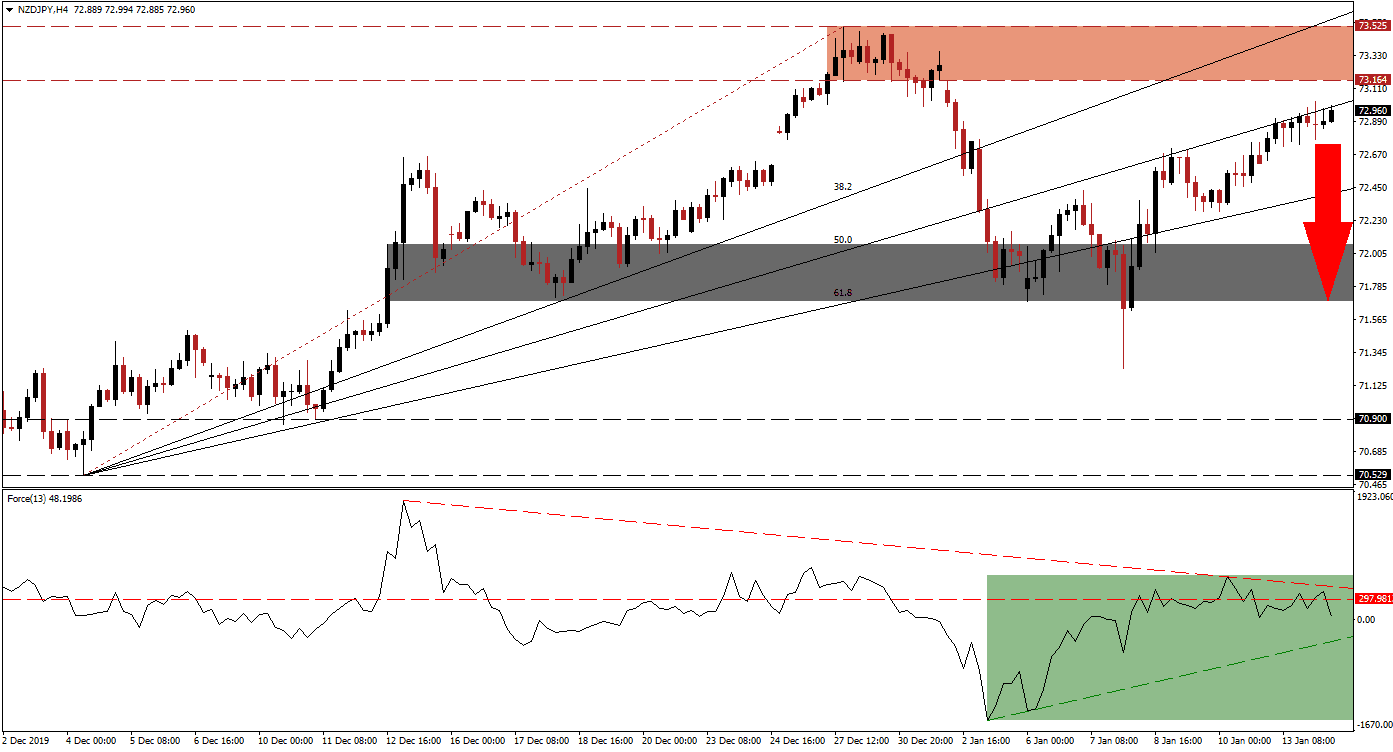Click the 6 Dec 16:00 time label
This screenshot has width=1393, height=752.
219,741
